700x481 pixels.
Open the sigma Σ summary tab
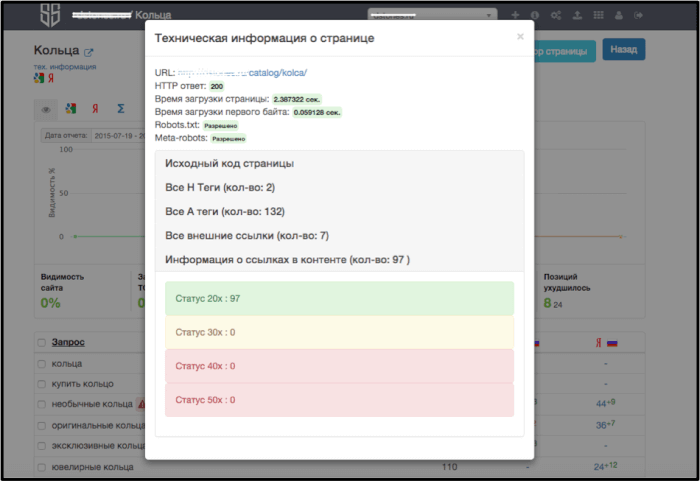[120, 109]
